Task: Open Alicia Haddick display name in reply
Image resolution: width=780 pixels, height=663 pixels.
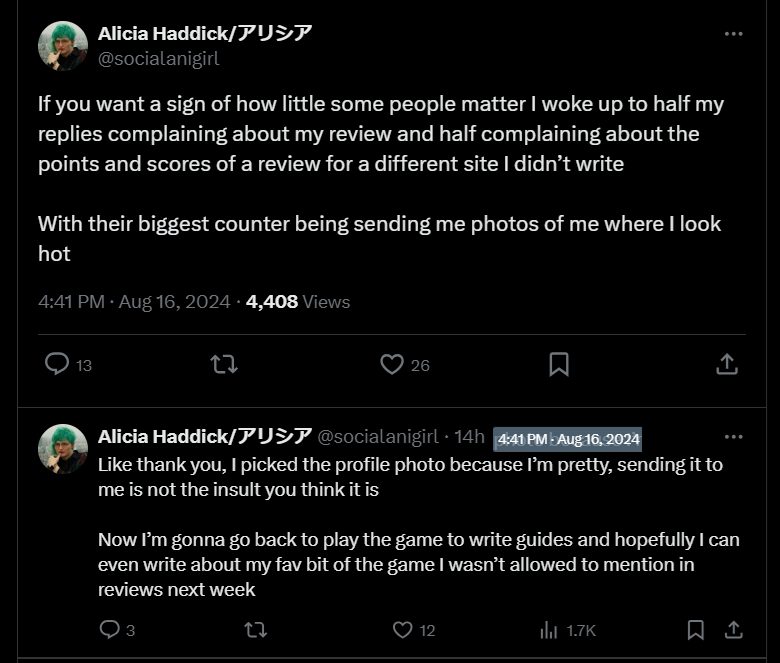Action: pos(205,436)
